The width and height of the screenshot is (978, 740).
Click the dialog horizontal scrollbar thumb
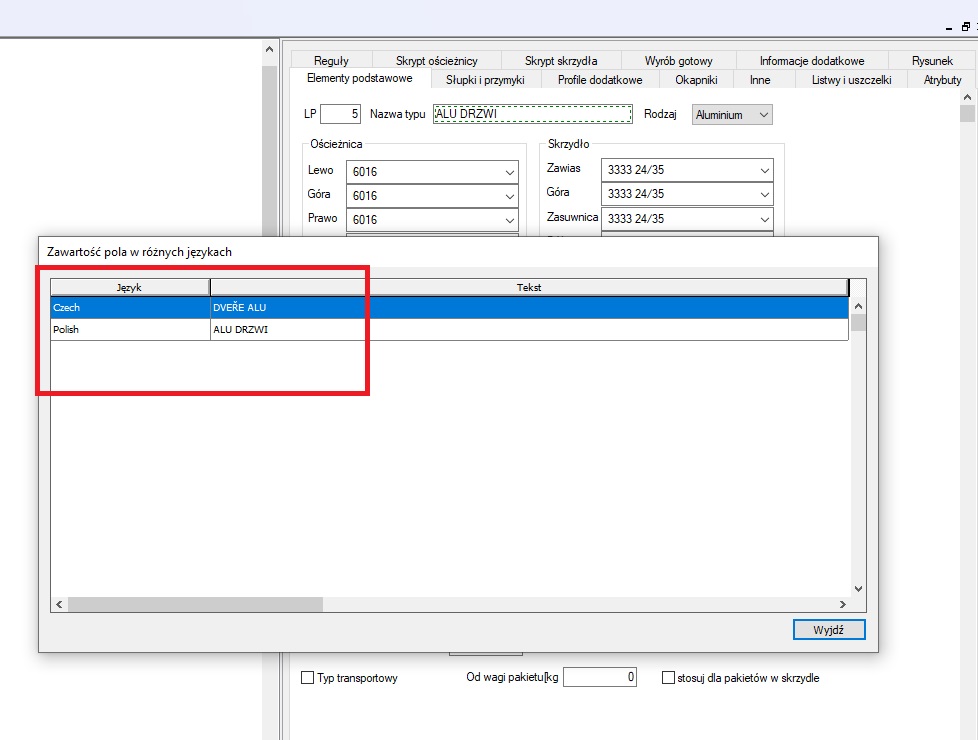[195, 604]
